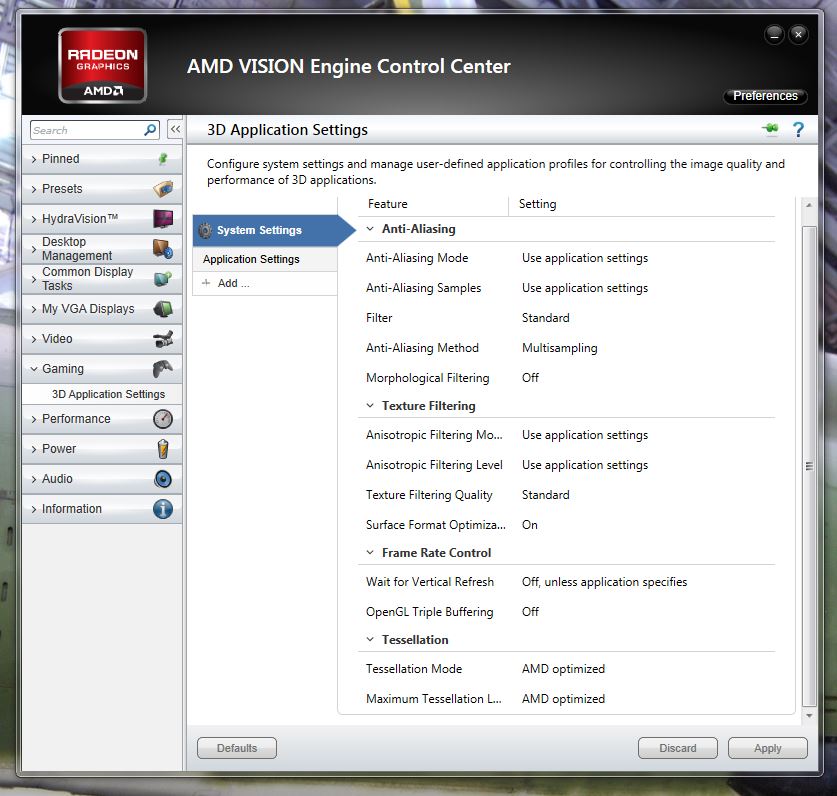Click the Information blue i icon
The width and height of the screenshot is (837, 796).
[x=163, y=509]
